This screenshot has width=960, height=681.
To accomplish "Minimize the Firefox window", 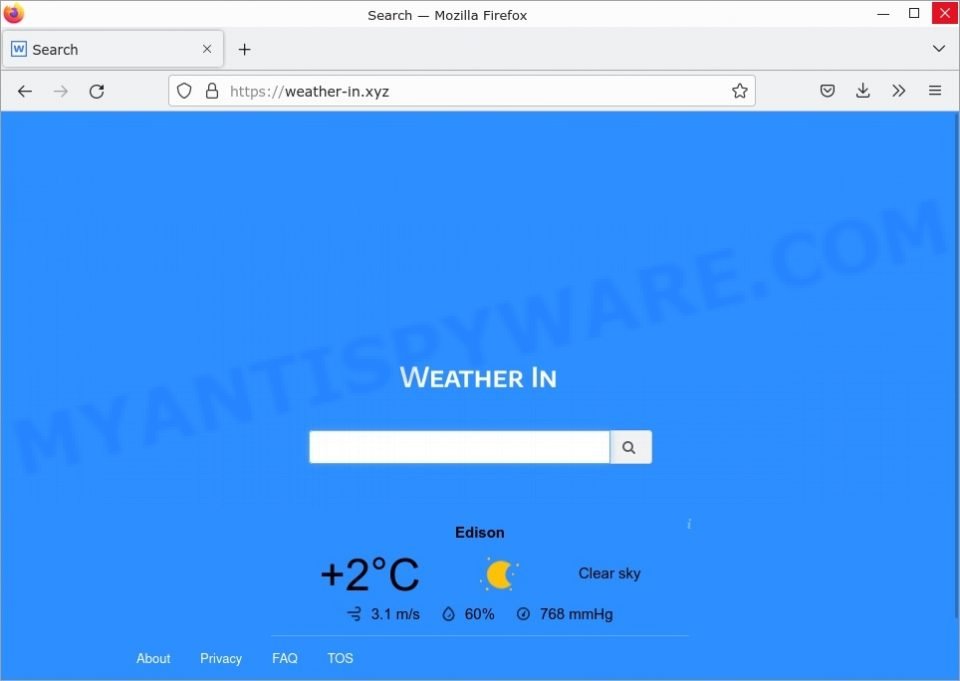I will [x=883, y=13].
